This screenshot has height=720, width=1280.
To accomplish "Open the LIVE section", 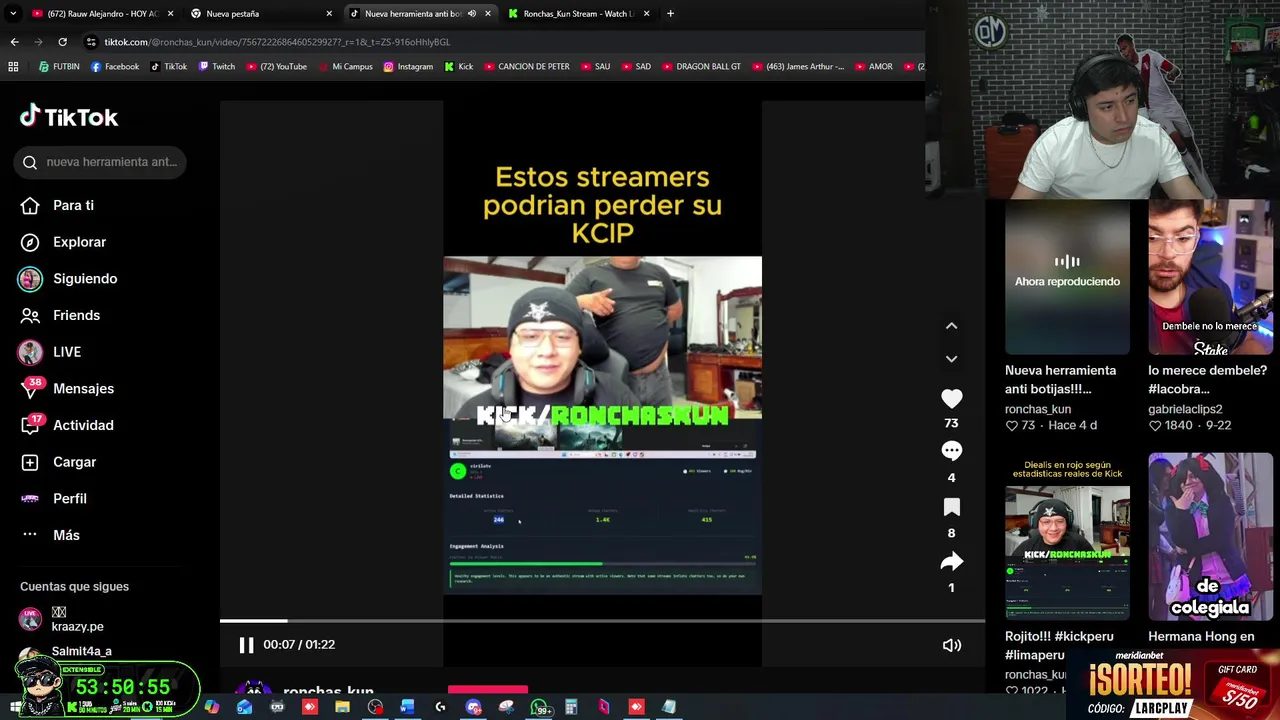I will pos(50,352).
